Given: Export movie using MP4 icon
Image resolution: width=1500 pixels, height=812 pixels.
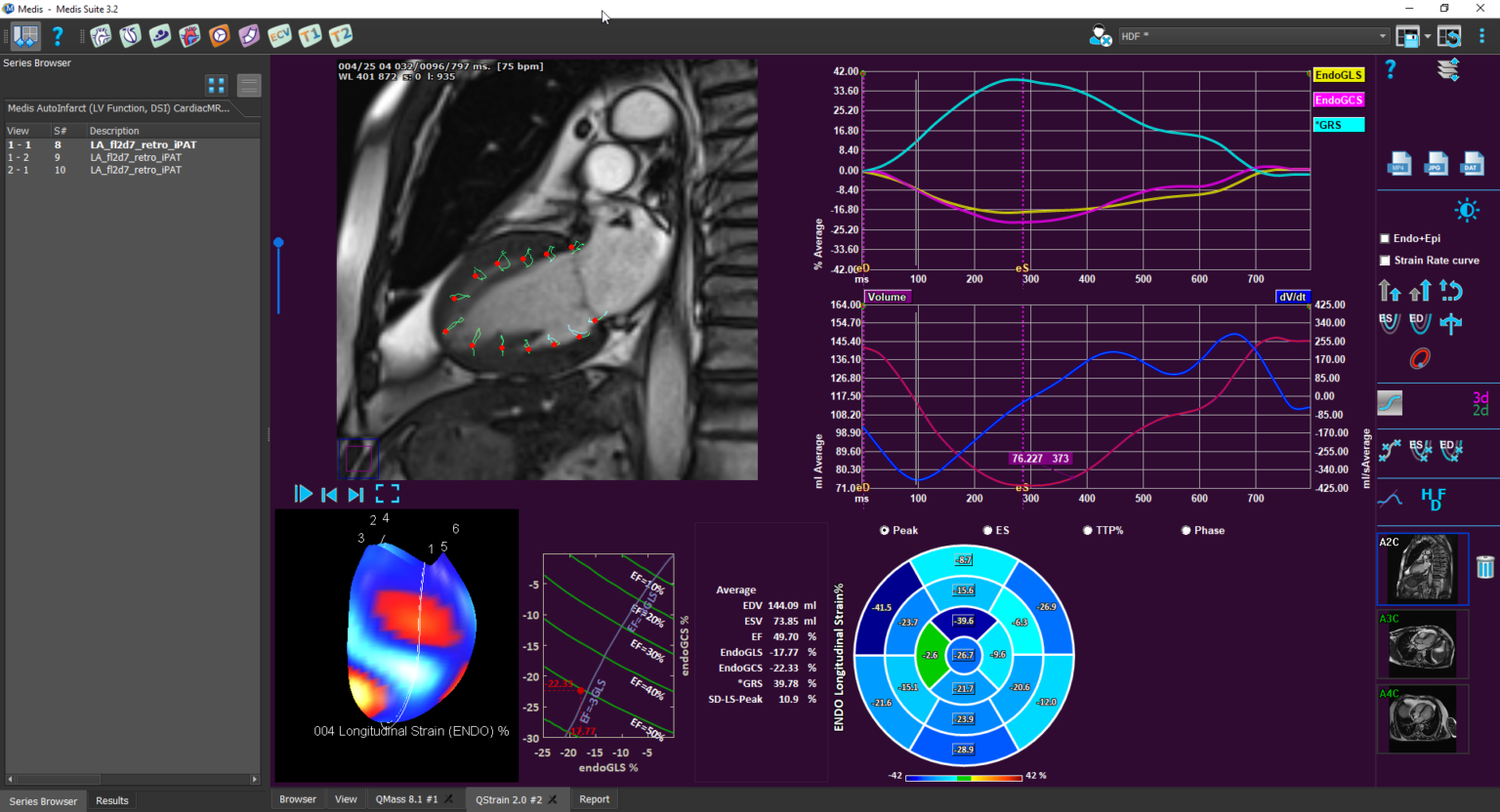Looking at the screenshot, I should click(x=1399, y=164).
